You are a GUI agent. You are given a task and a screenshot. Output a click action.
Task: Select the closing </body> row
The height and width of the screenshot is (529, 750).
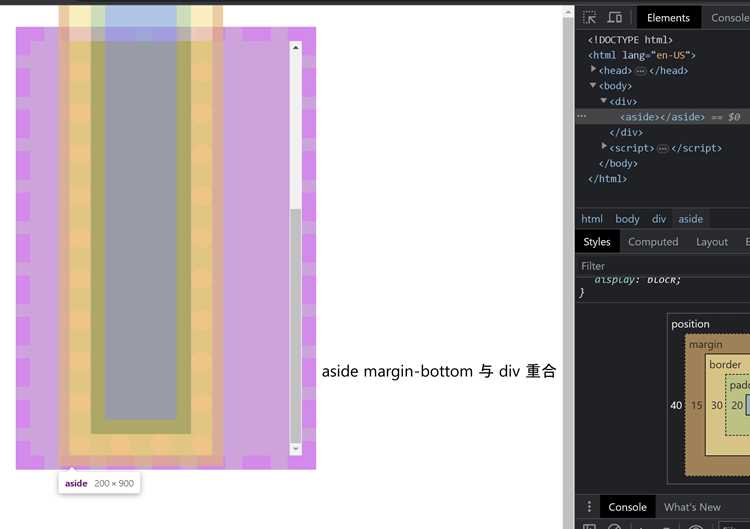click(x=618, y=163)
